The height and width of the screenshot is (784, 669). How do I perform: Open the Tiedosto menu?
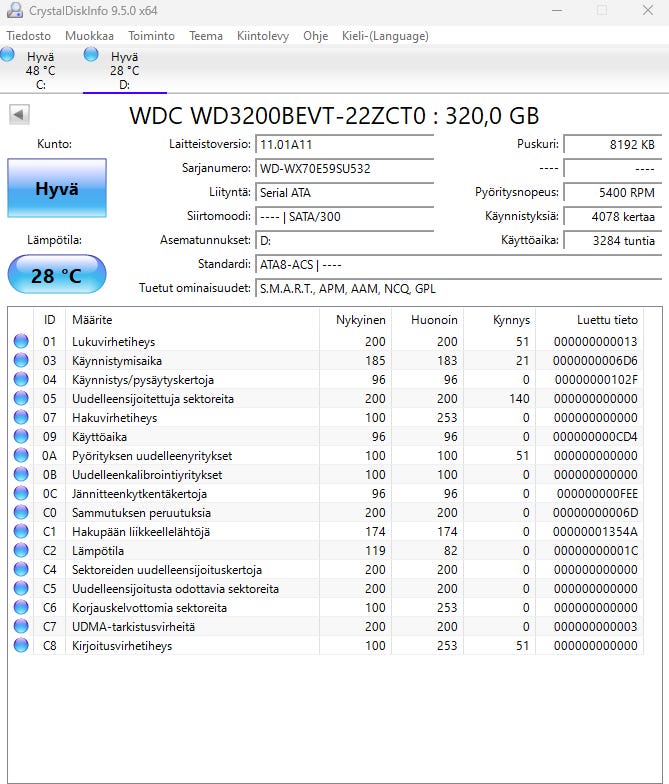coord(28,36)
